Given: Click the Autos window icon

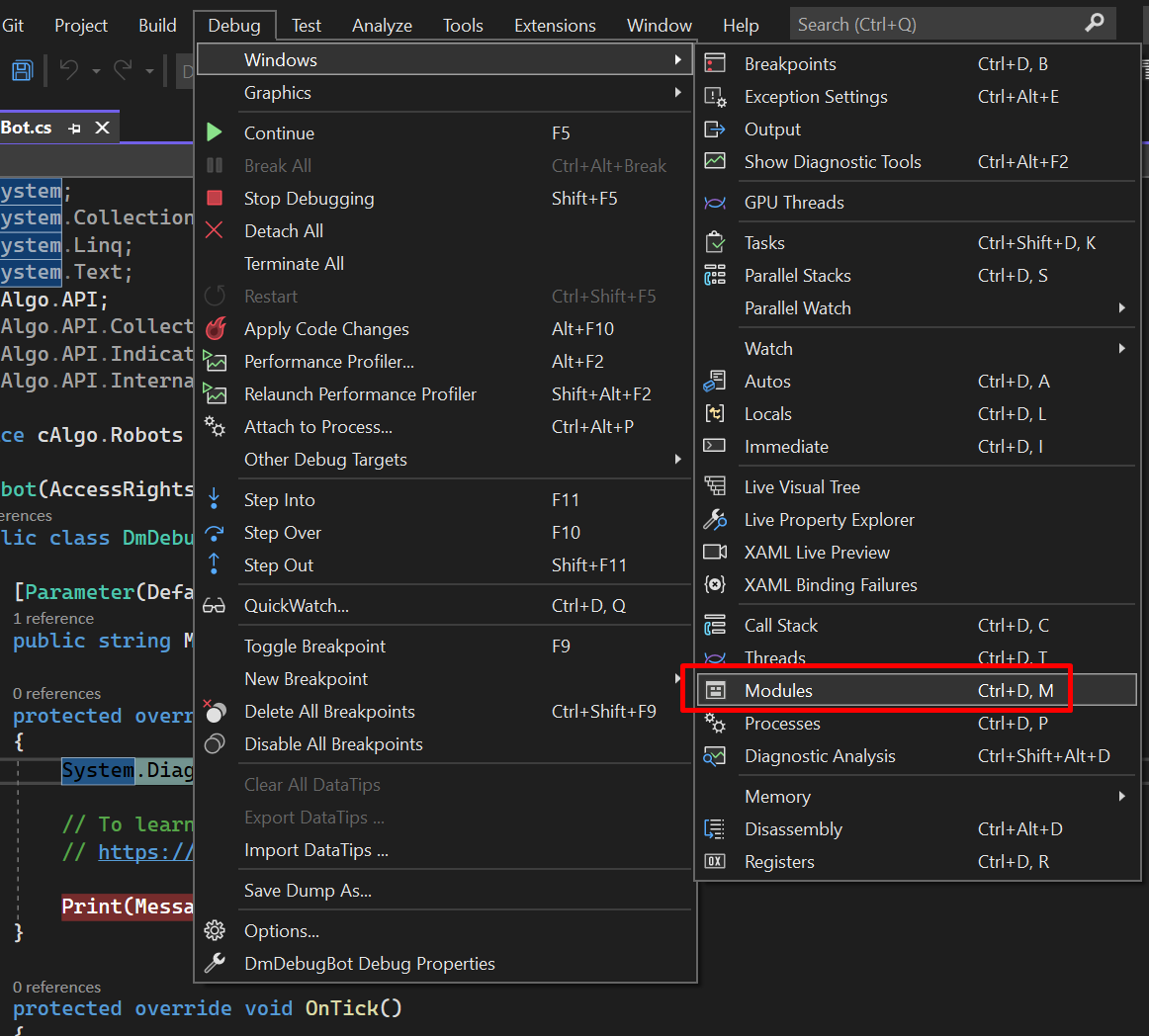Looking at the screenshot, I should coord(715,381).
